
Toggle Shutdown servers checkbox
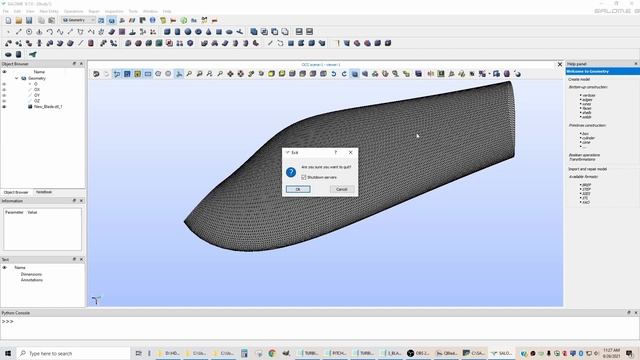304,177
